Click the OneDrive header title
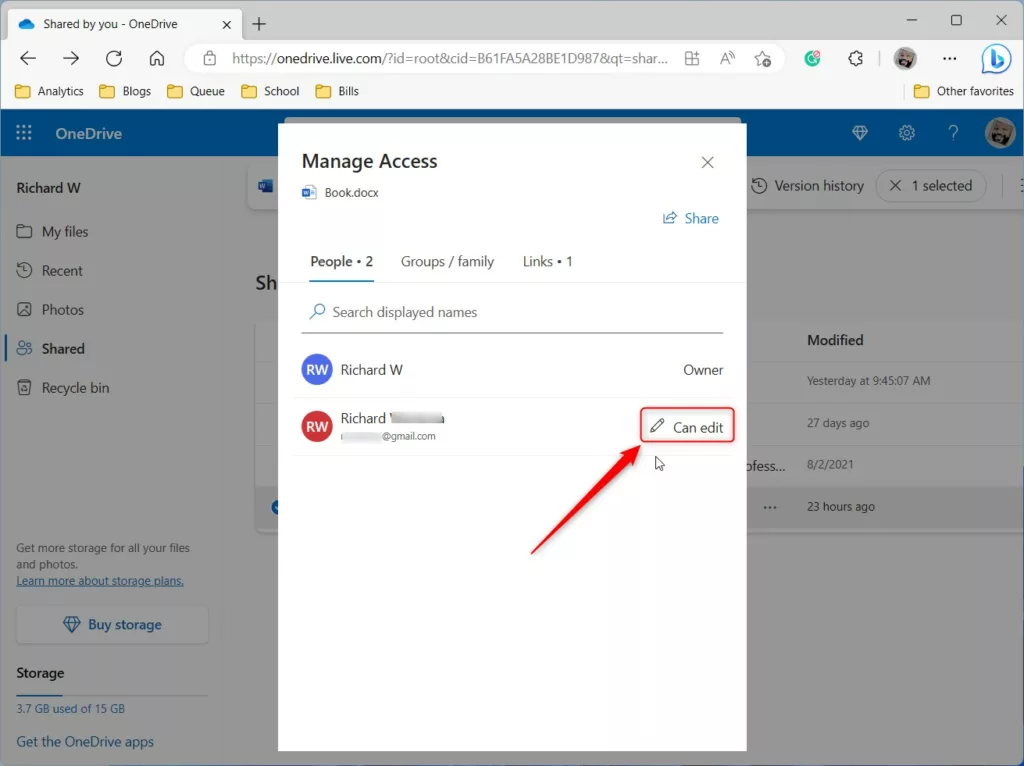 88,133
